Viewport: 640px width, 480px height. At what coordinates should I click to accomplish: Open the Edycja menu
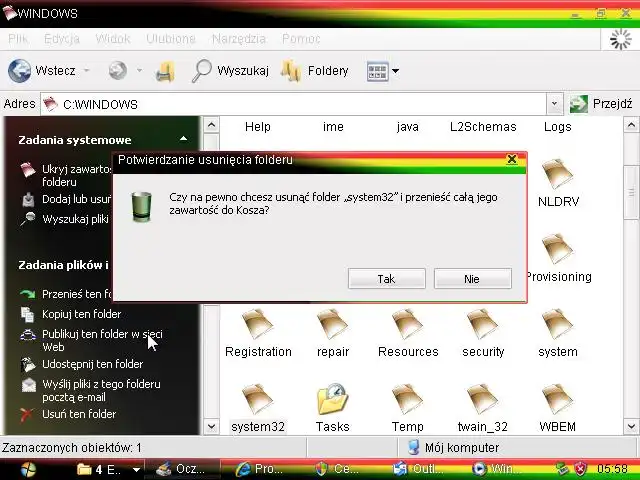(x=62, y=39)
